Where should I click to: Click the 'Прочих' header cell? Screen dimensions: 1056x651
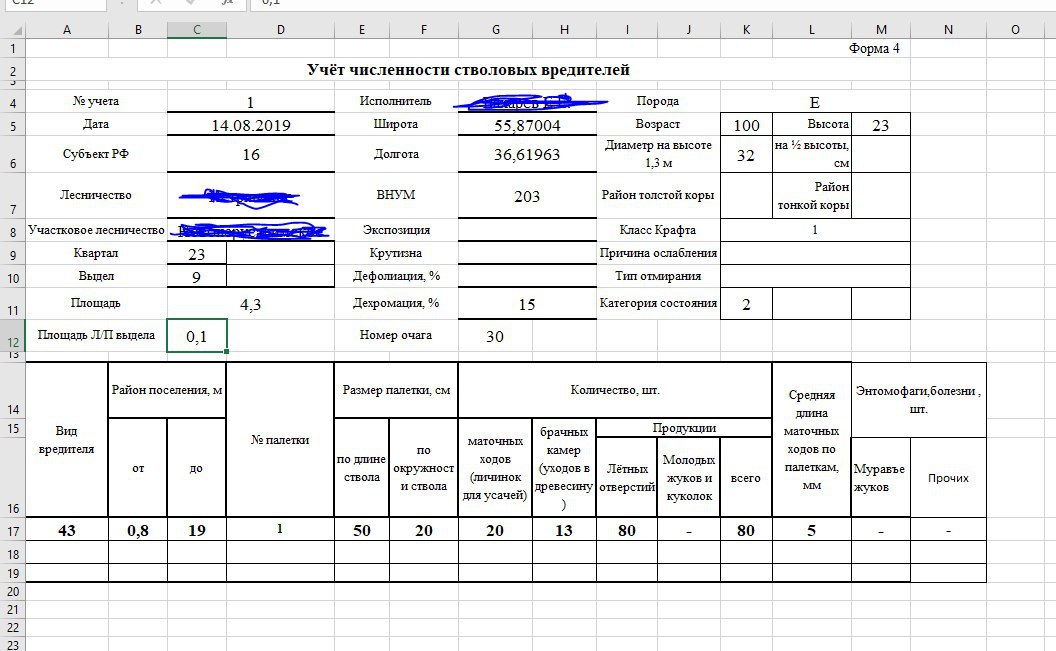[x=948, y=477]
